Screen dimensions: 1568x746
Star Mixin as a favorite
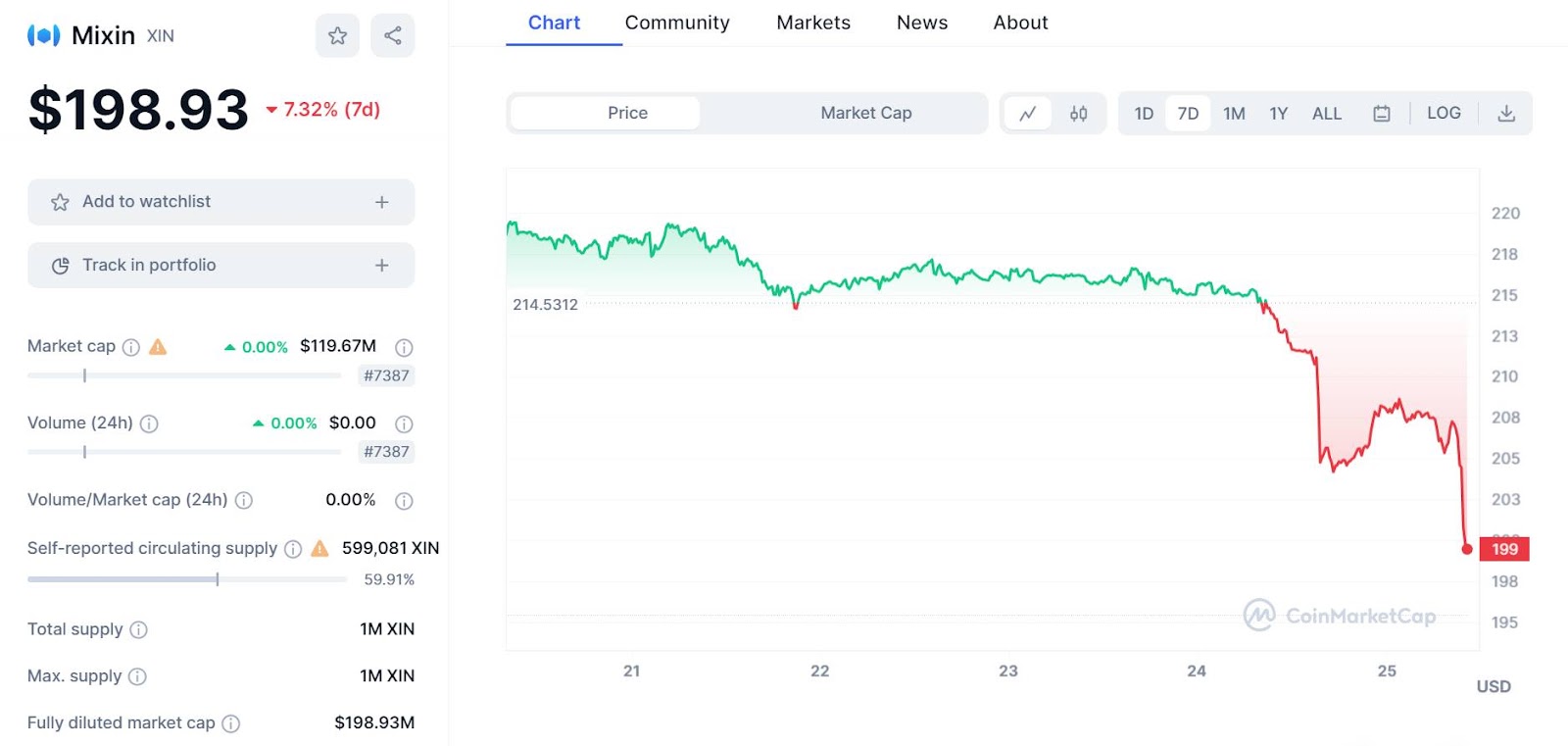(x=337, y=35)
